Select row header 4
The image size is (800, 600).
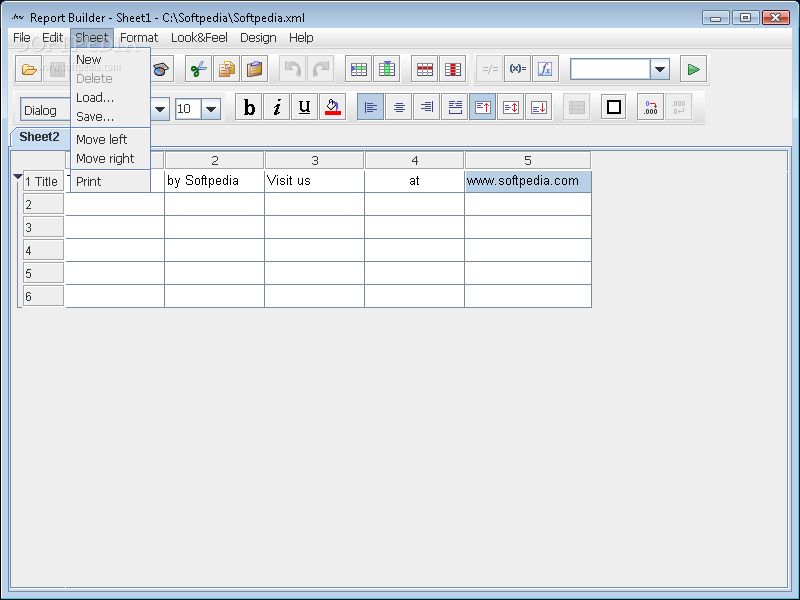click(x=43, y=251)
